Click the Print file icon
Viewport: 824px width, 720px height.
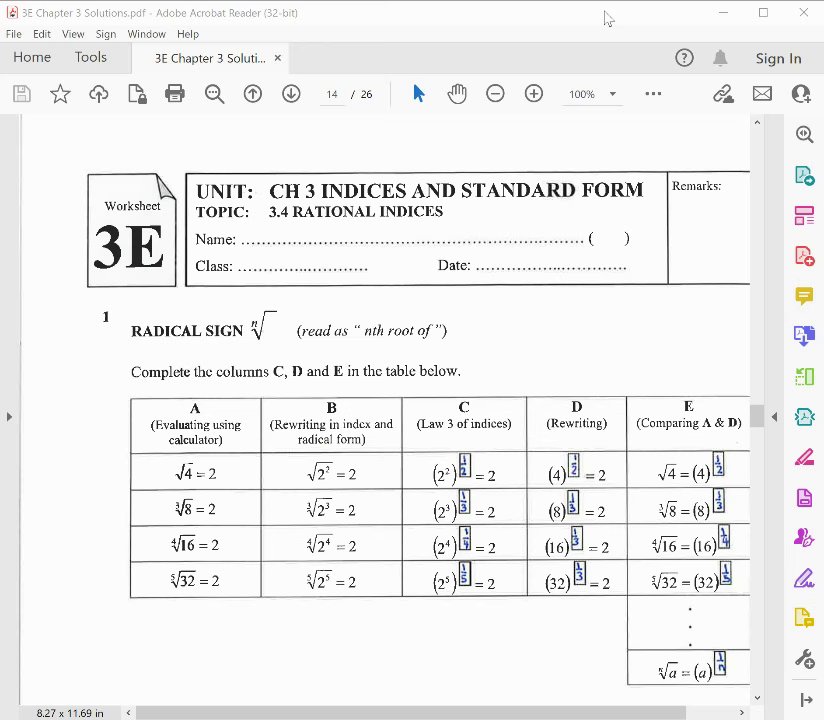tap(174, 94)
